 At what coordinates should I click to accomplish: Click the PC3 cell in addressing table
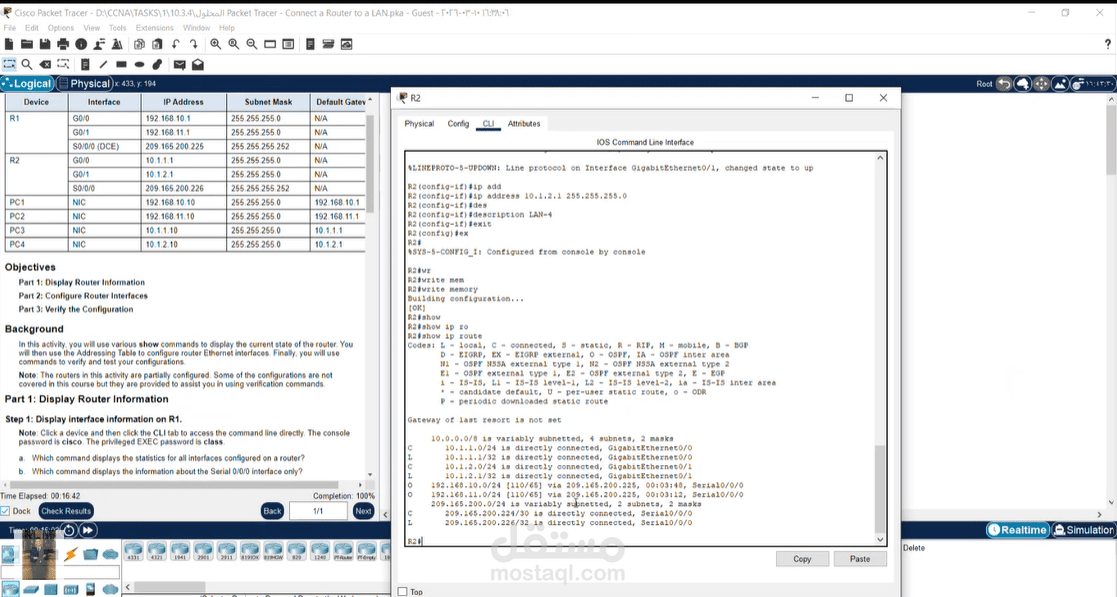tap(36, 230)
